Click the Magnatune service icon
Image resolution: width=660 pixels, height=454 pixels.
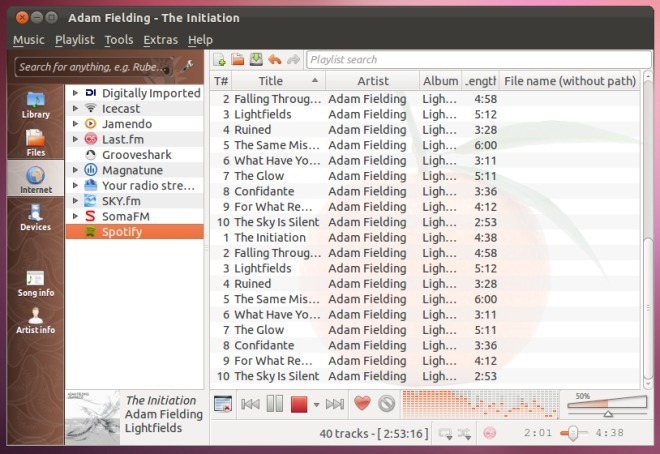(90, 170)
